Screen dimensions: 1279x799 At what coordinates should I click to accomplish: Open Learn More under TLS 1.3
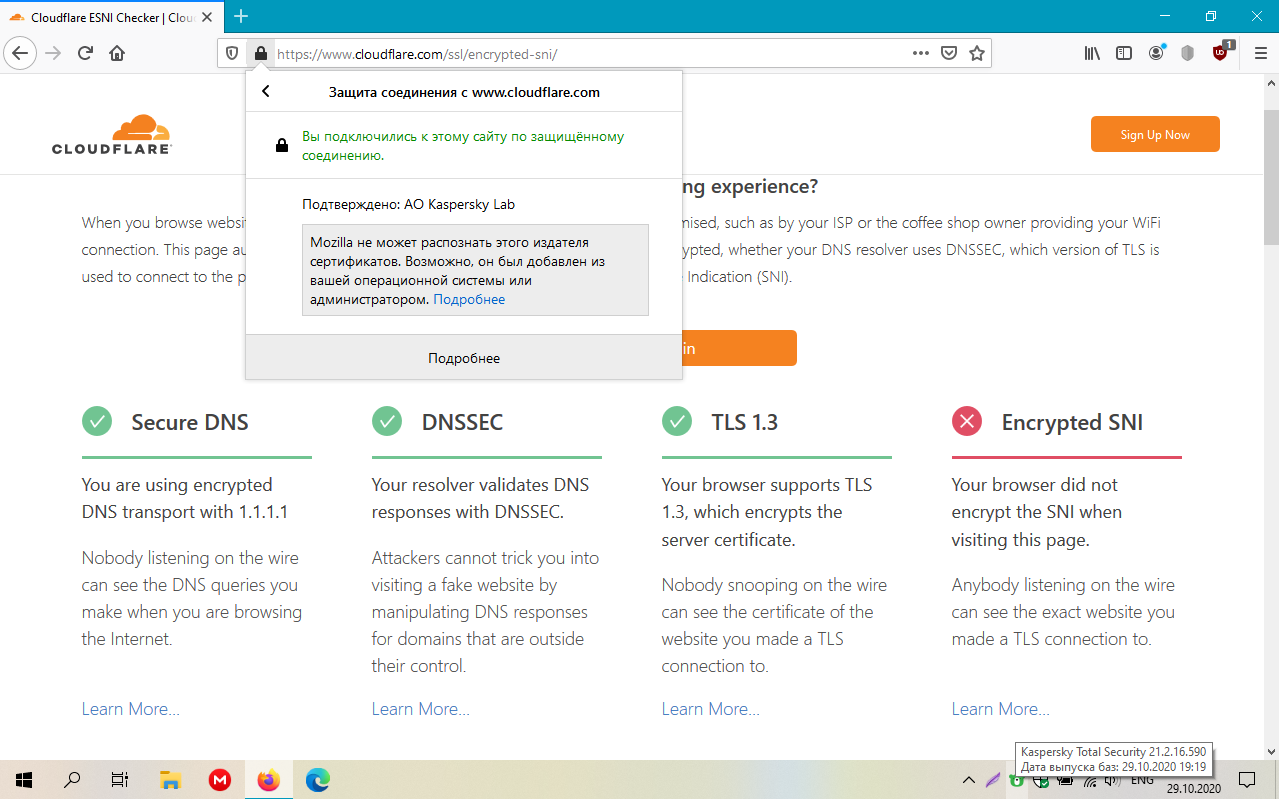pyautogui.click(x=711, y=709)
